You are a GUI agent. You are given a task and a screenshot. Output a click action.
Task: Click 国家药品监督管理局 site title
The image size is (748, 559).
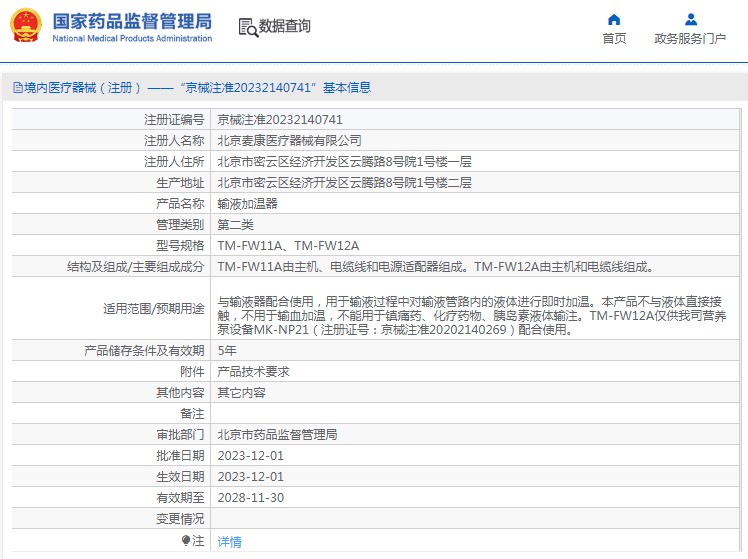pyautogui.click(x=132, y=21)
